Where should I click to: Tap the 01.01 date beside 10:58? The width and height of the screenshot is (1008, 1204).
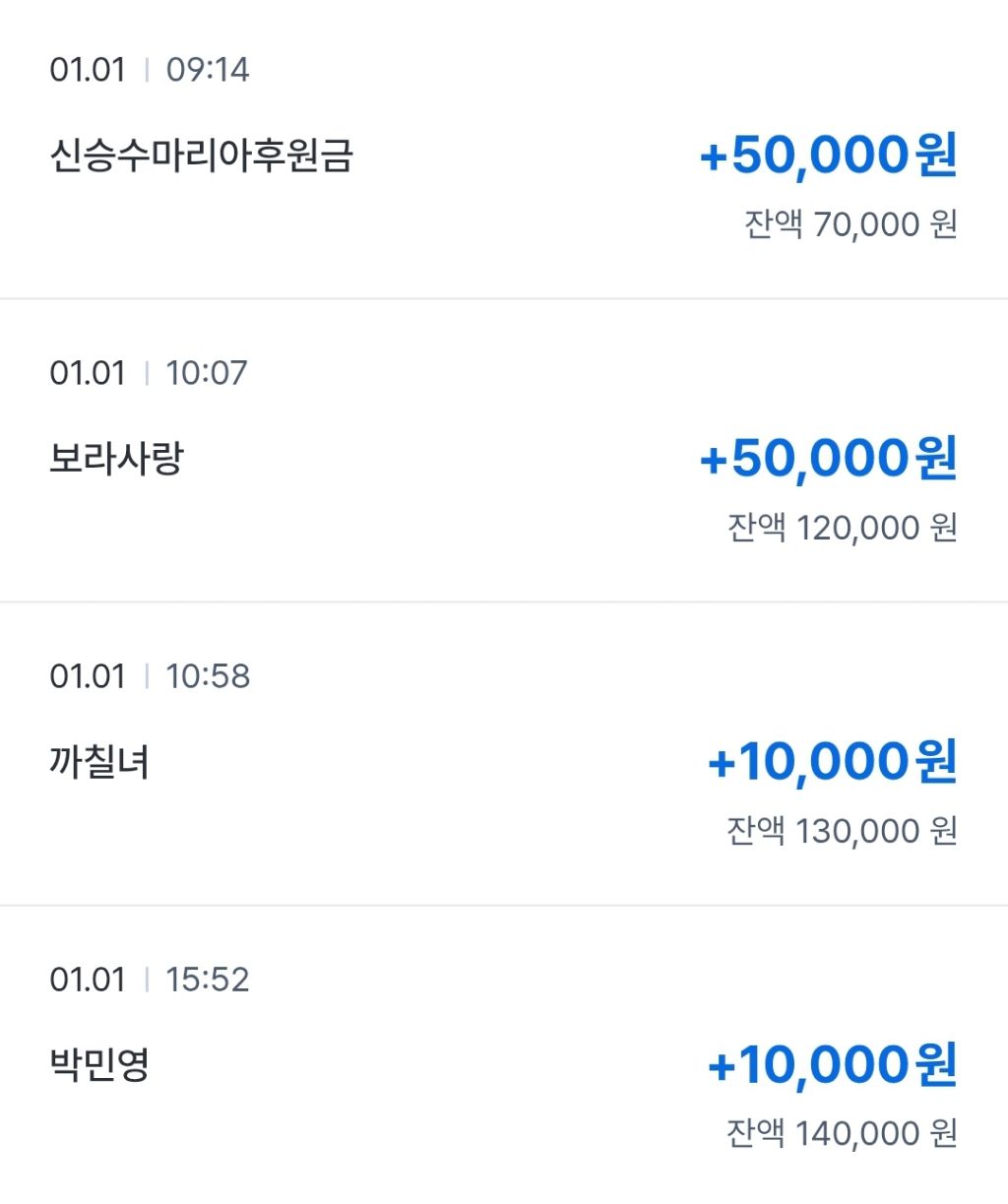click(88, 676)
